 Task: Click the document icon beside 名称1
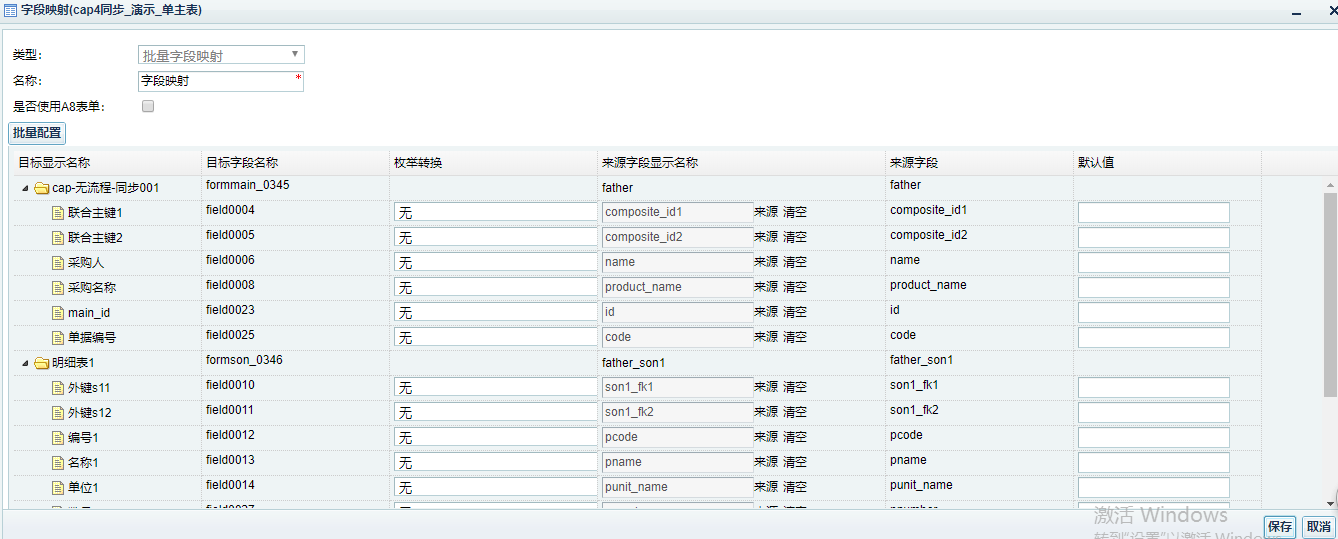pyautogui.click(x=58, y=463)
